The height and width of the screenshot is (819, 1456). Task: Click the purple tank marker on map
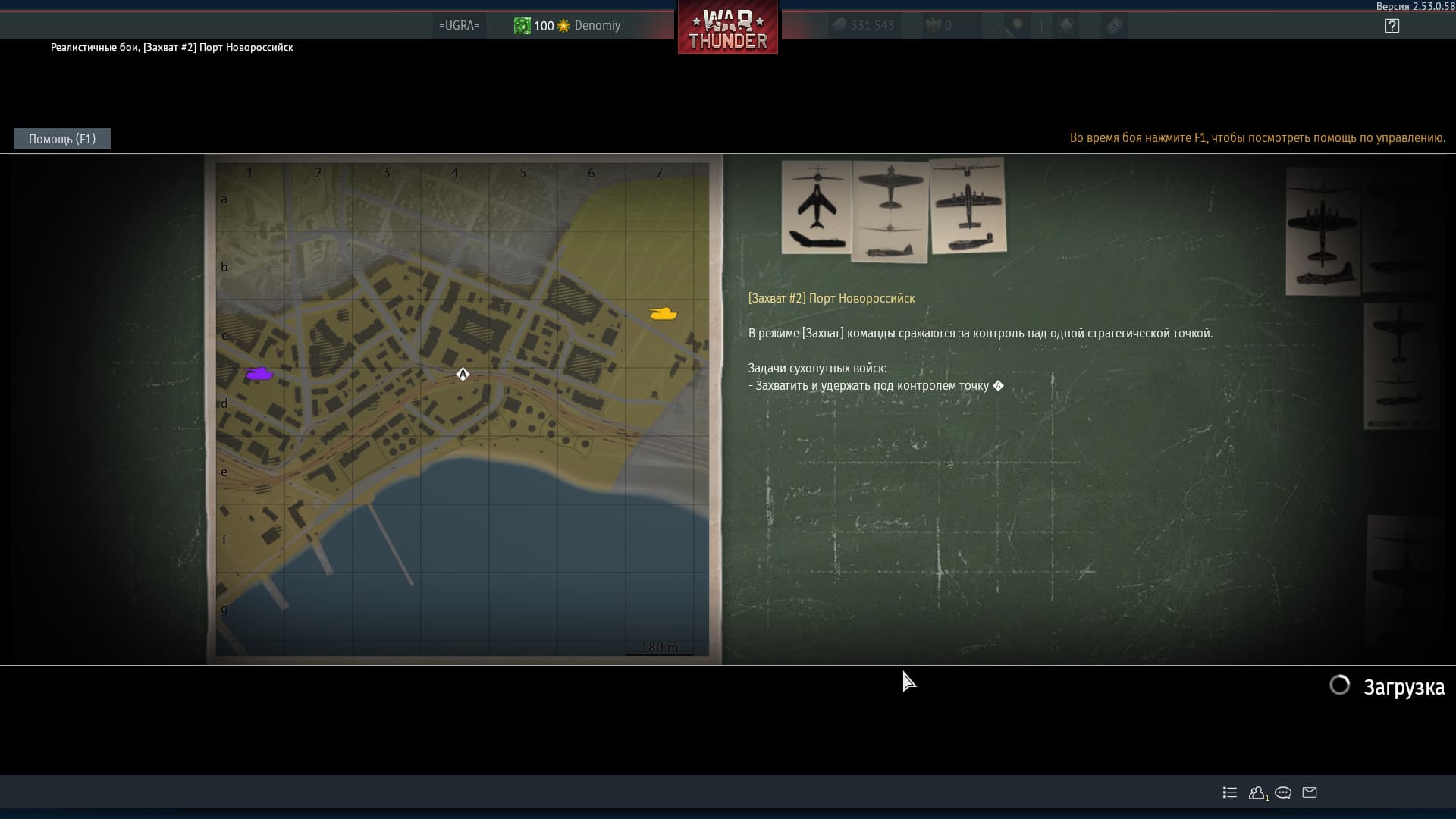tap(259, 374)
